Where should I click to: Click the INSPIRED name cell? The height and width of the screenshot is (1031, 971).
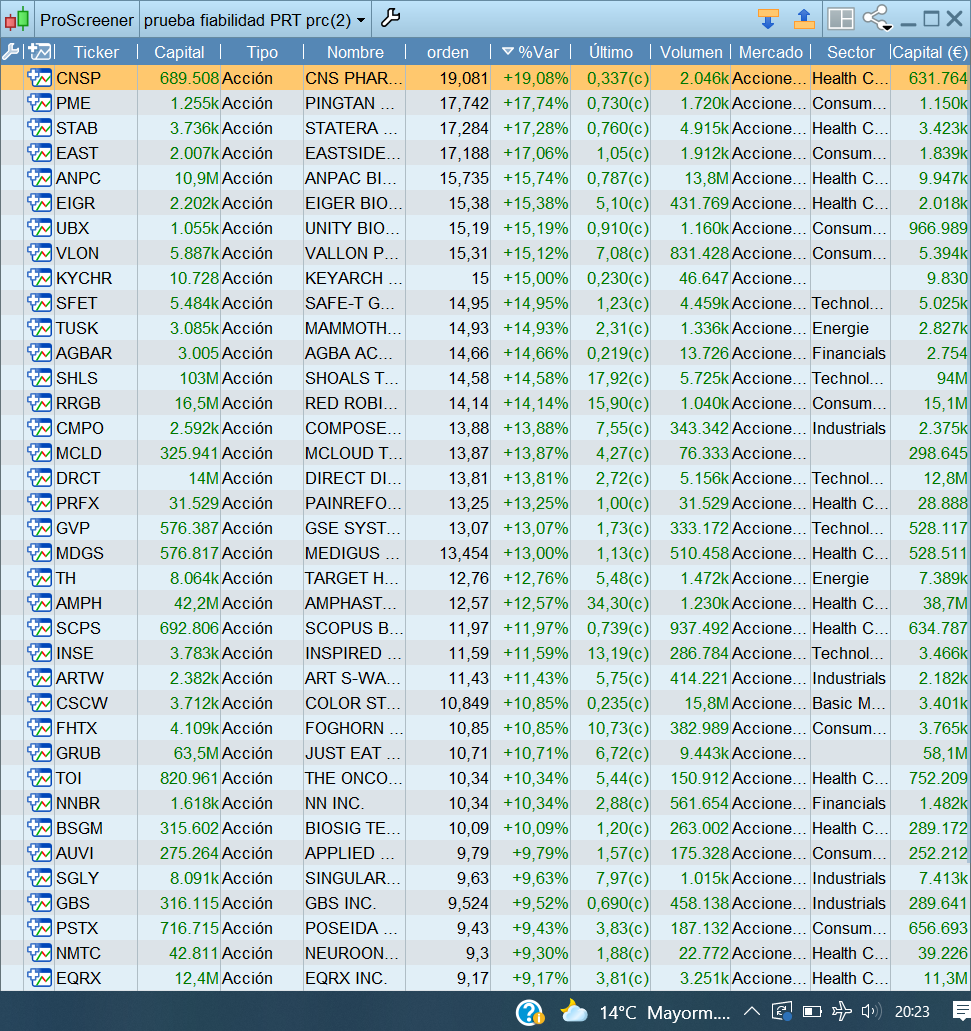[x=353, y=653]
